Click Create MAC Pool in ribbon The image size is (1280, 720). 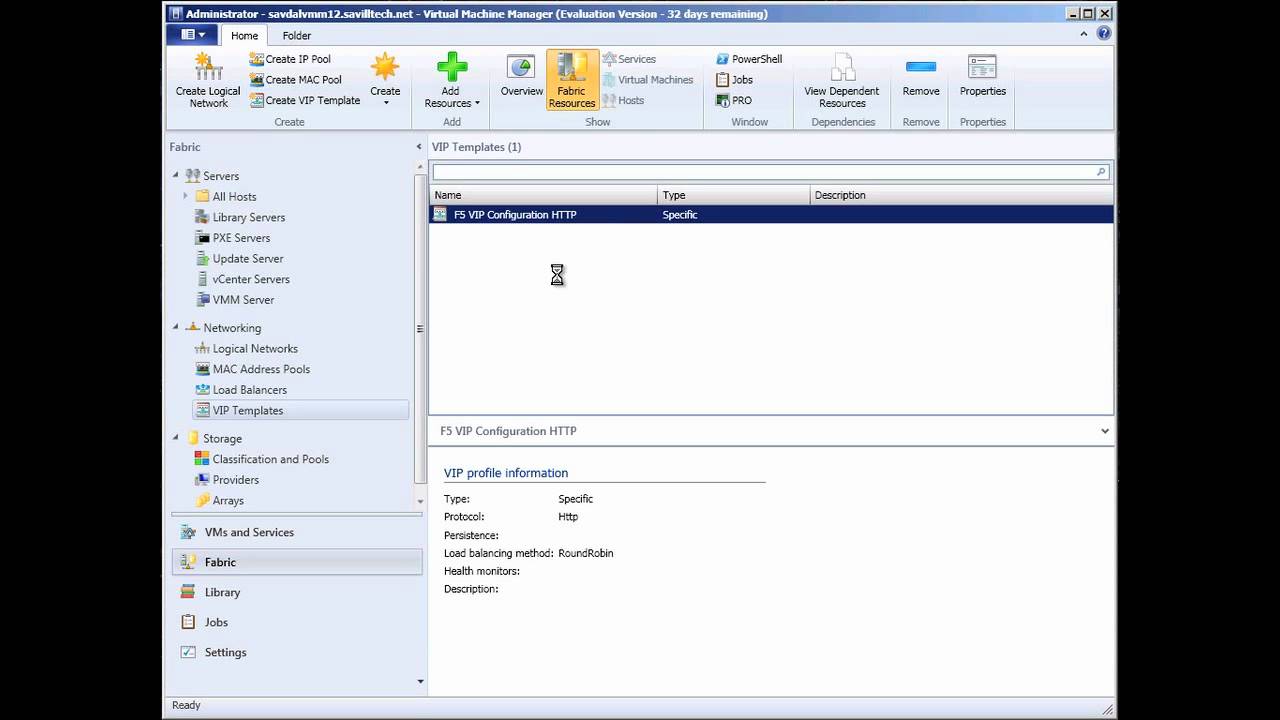pos(295,80)
